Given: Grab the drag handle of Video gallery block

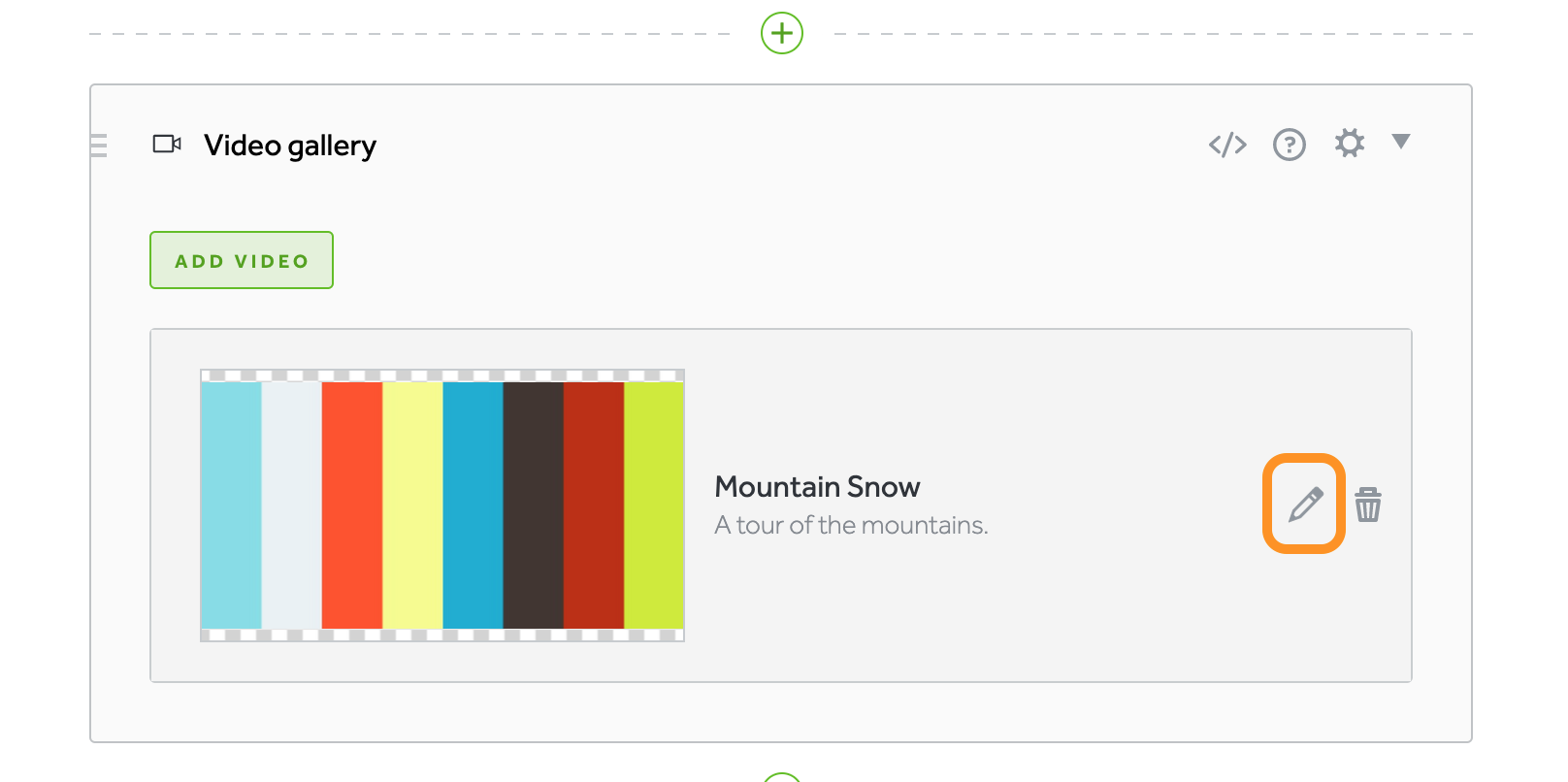Looking at the screenshot, I should pyautogui.click(x=98, y=146).
